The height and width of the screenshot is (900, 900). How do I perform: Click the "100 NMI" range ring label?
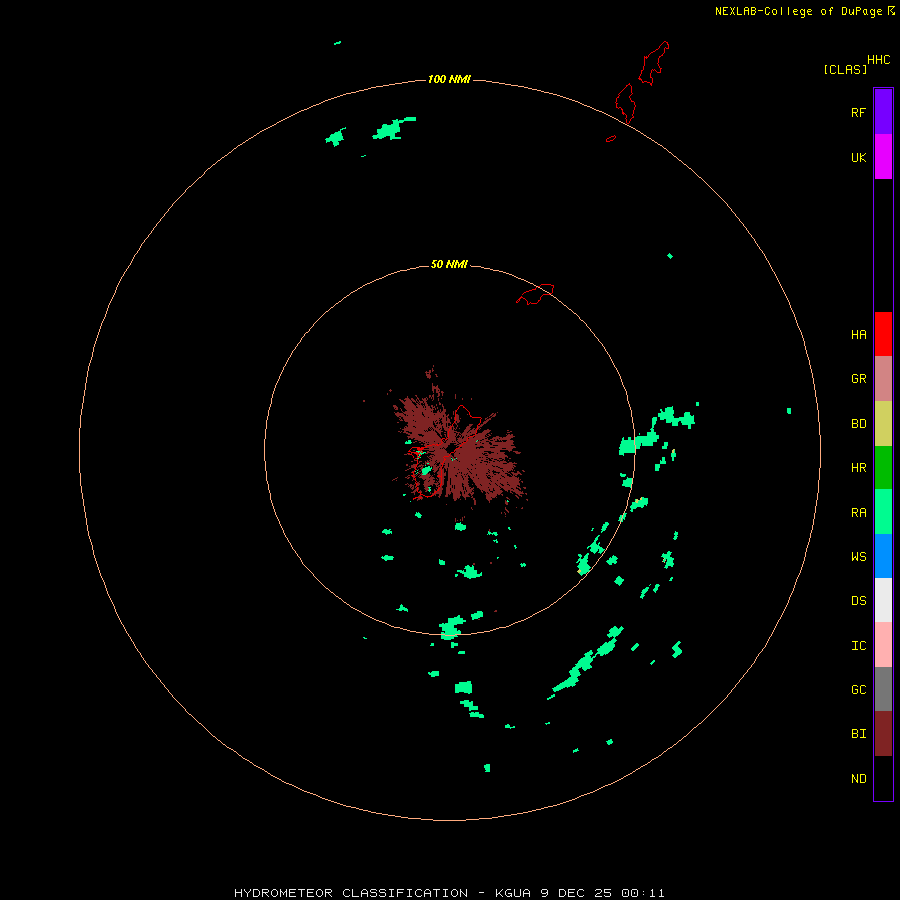(x=449, y=79)
